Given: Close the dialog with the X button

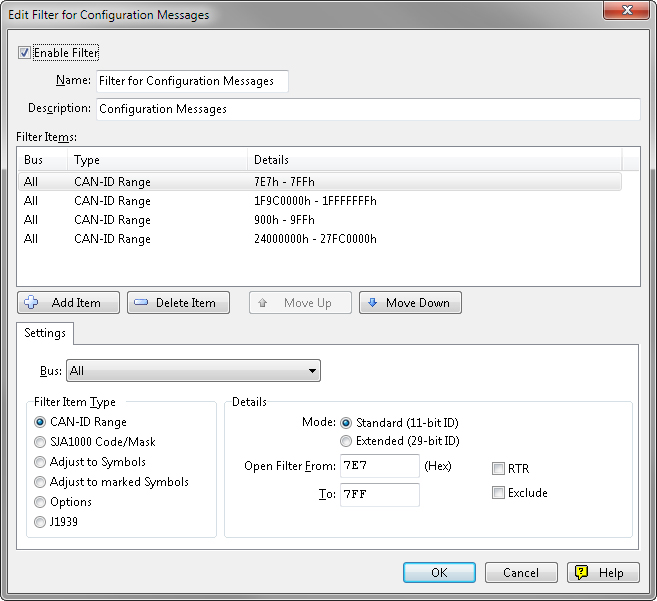Looking at the screenshot, I should [x=626, y=10].
